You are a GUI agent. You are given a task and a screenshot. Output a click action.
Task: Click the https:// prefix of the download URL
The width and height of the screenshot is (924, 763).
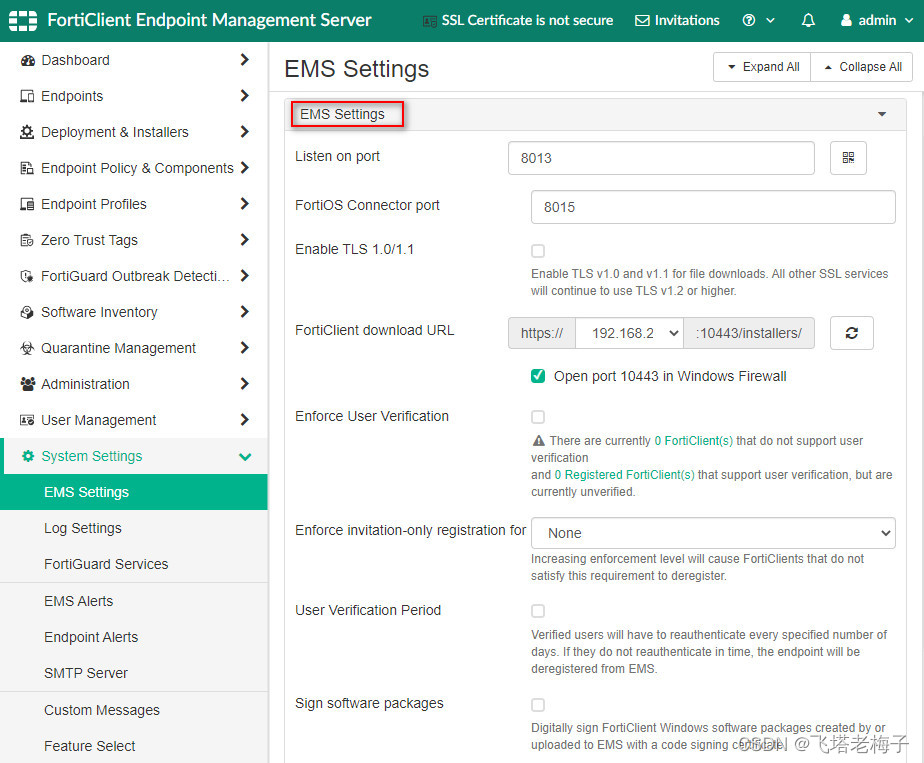[542, 333]
